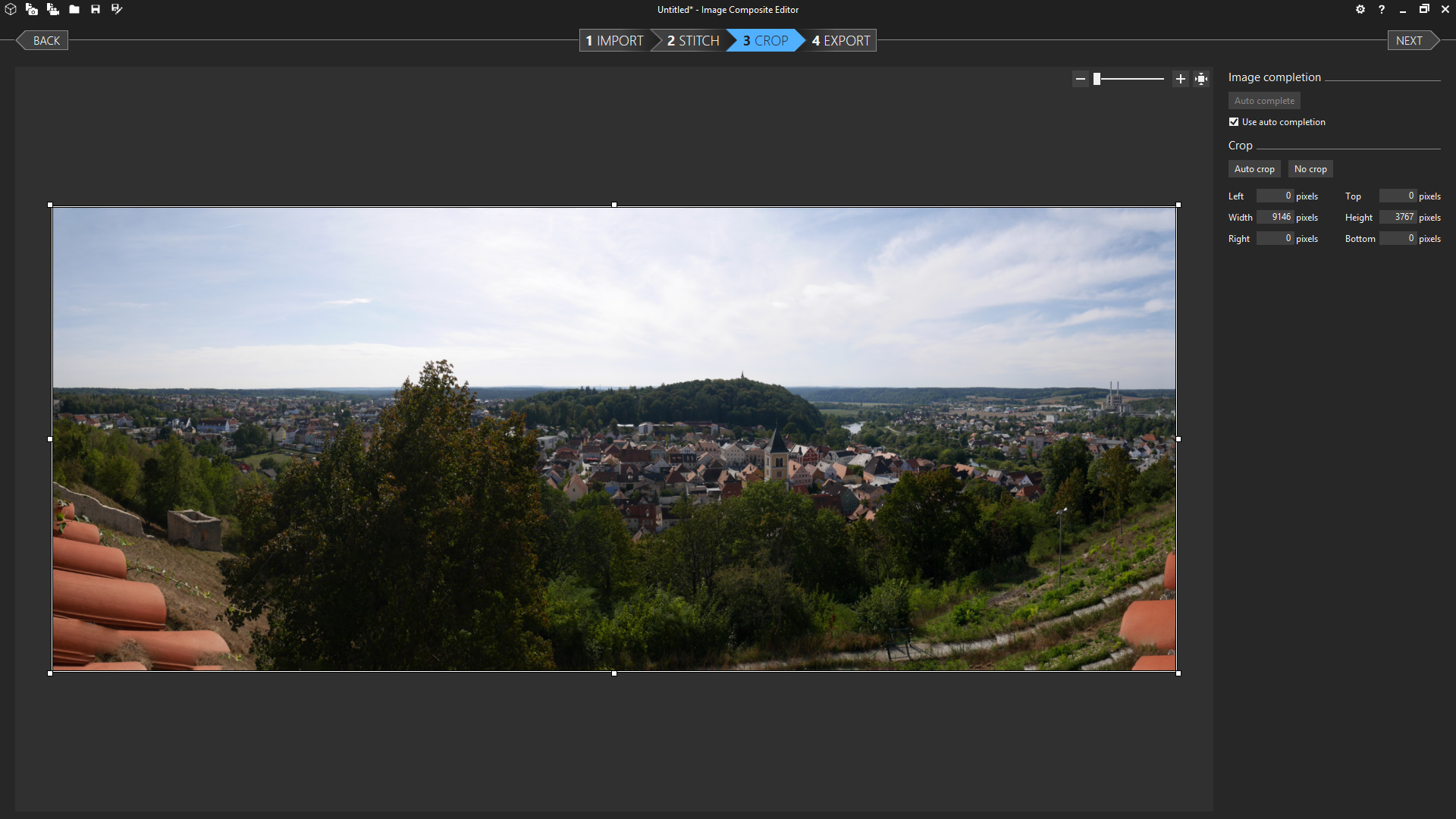Proceed with the NEXT button
Screen dimensions: 1456x819
pos(1410,40)
